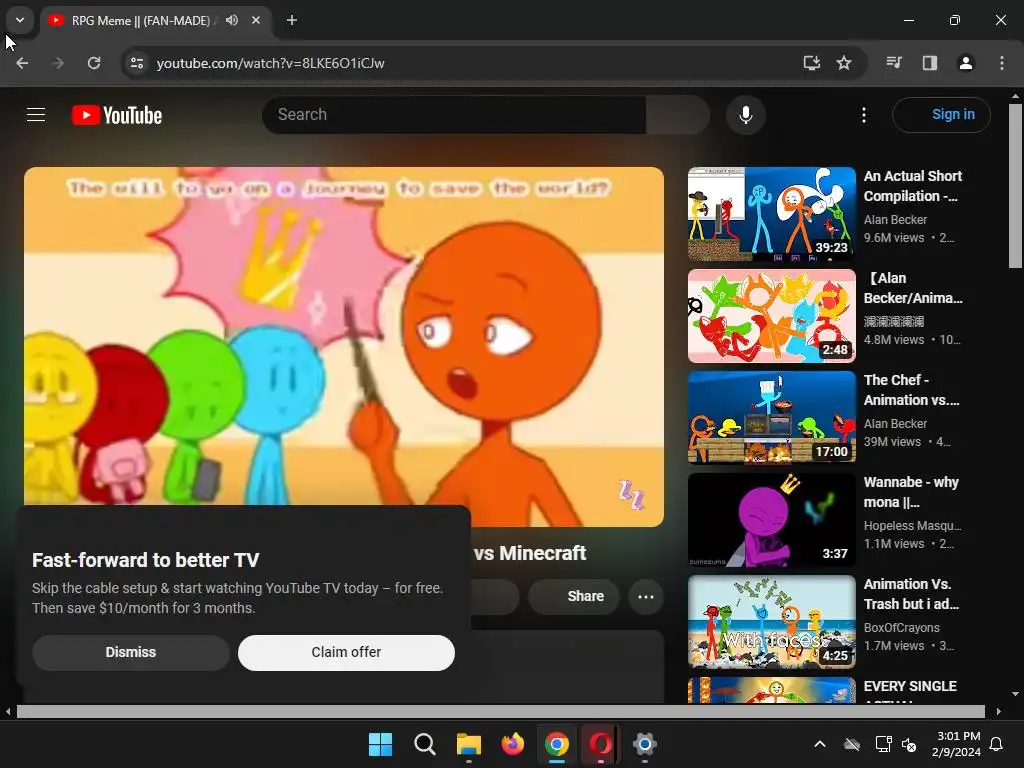Show hidden system tray icons

[820, 744]
